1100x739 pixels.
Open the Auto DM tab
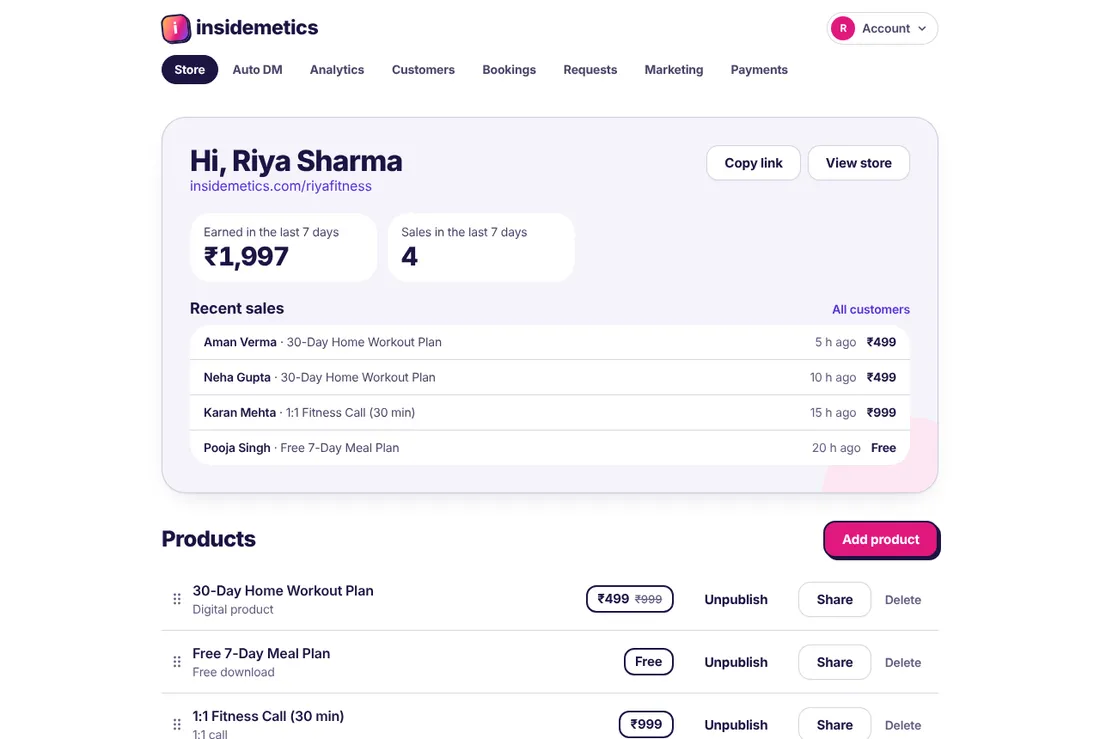[257, 69]
